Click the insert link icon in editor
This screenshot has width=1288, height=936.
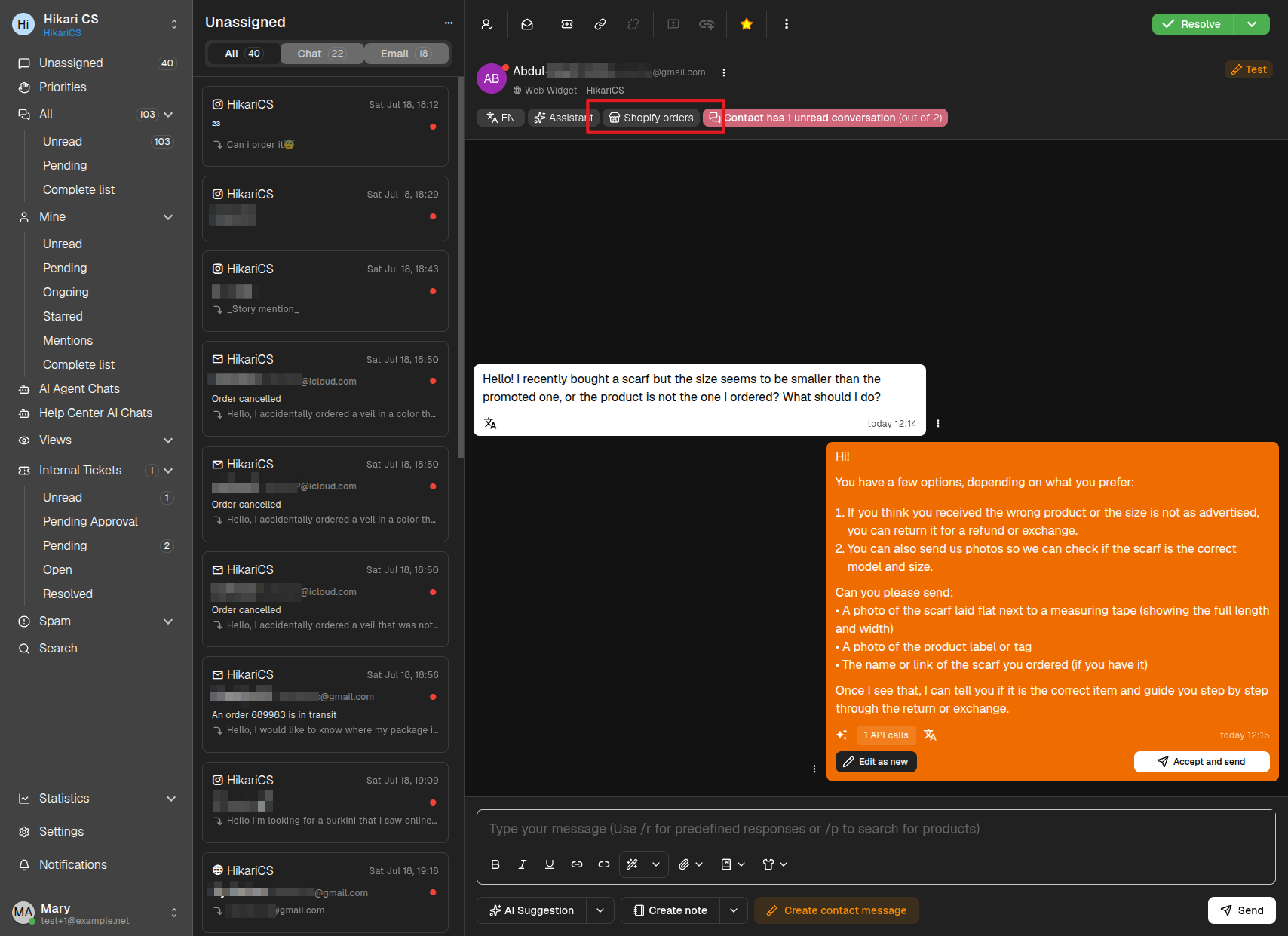click(577, 864)
